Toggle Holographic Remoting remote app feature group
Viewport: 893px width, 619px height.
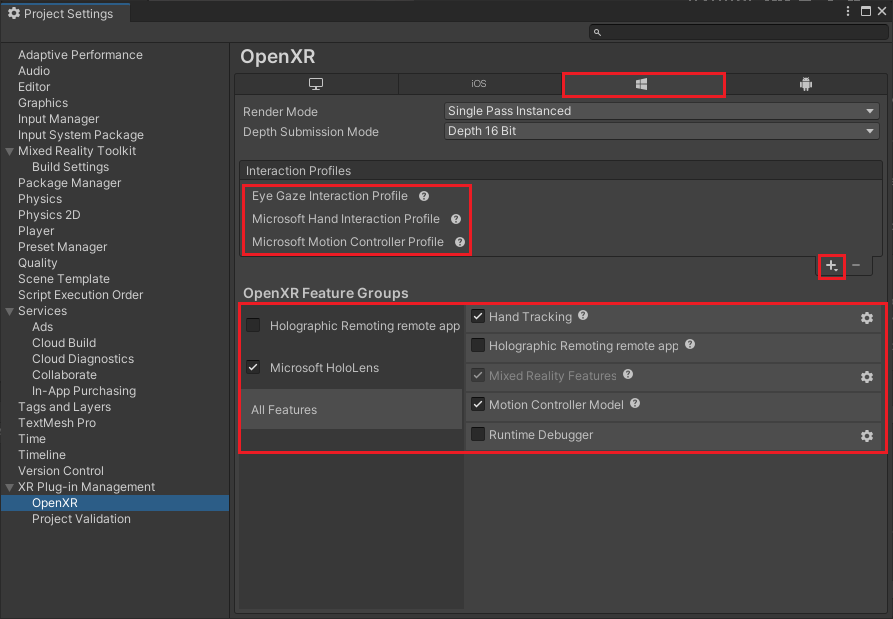click(x=253, y=325)
